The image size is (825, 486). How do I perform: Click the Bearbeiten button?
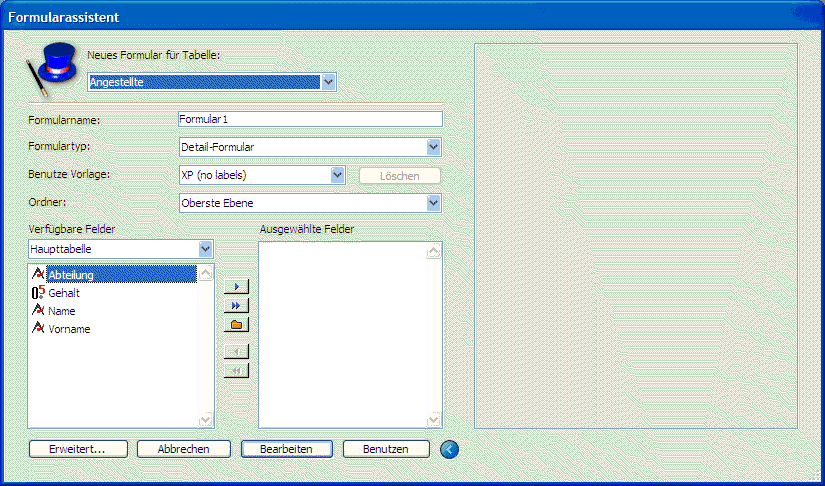click(x=285, y=449)
